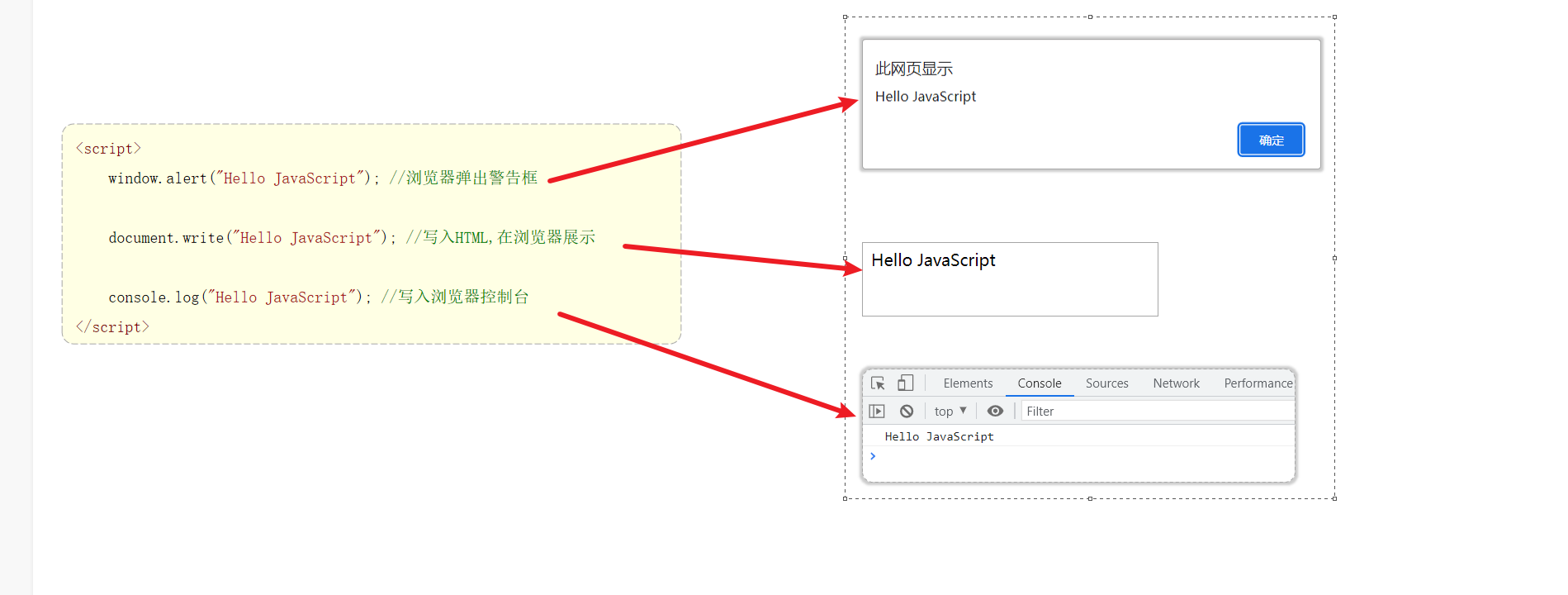Click the 此网页显示 alert title text
The image size is (1568, 595).
tap(914, 69)
